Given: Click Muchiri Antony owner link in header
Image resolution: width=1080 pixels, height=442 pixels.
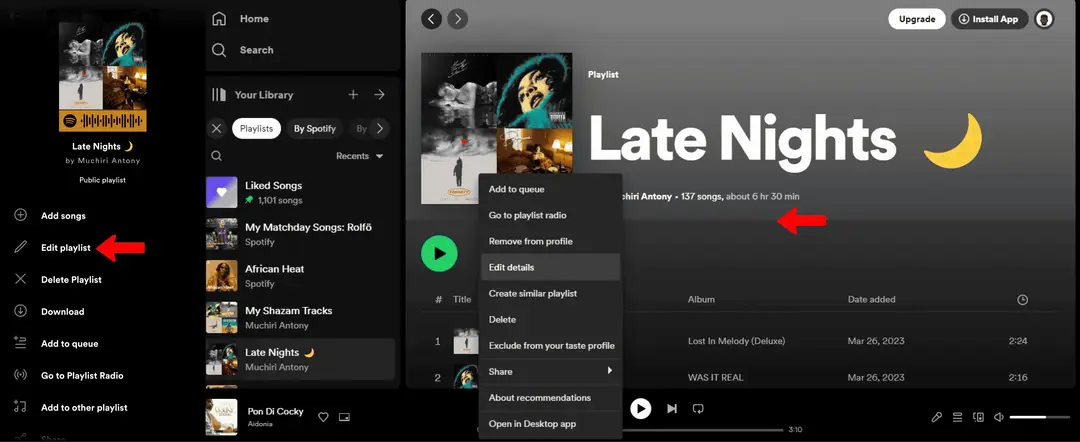Looking at the screenshot, I should click(646, 197).
